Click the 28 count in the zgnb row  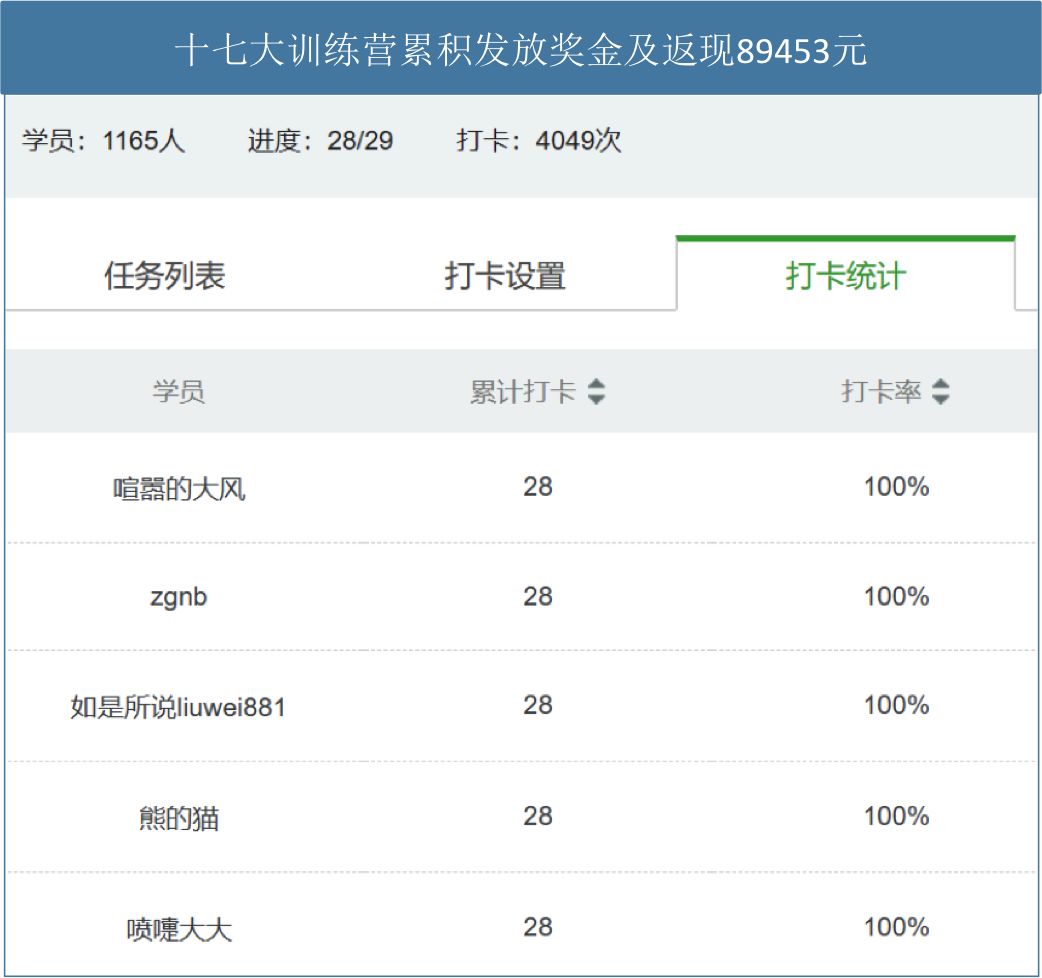point(538,597)
